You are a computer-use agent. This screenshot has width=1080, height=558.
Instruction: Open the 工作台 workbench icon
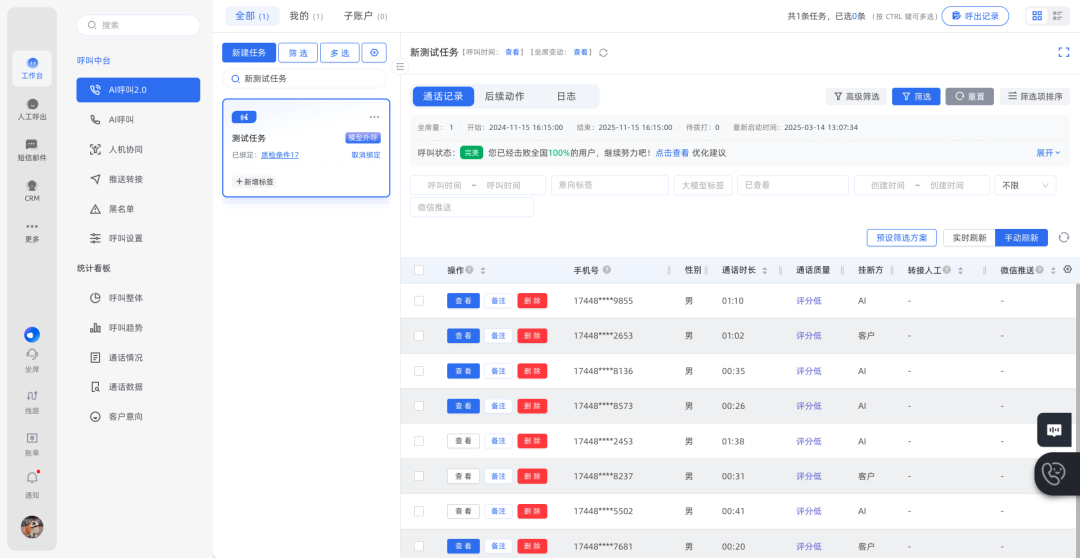click(x=32, y=68)
